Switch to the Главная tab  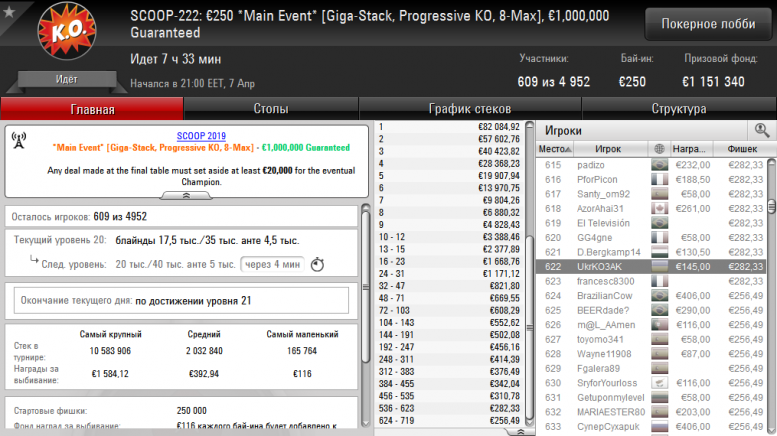[x=92, y=109]
